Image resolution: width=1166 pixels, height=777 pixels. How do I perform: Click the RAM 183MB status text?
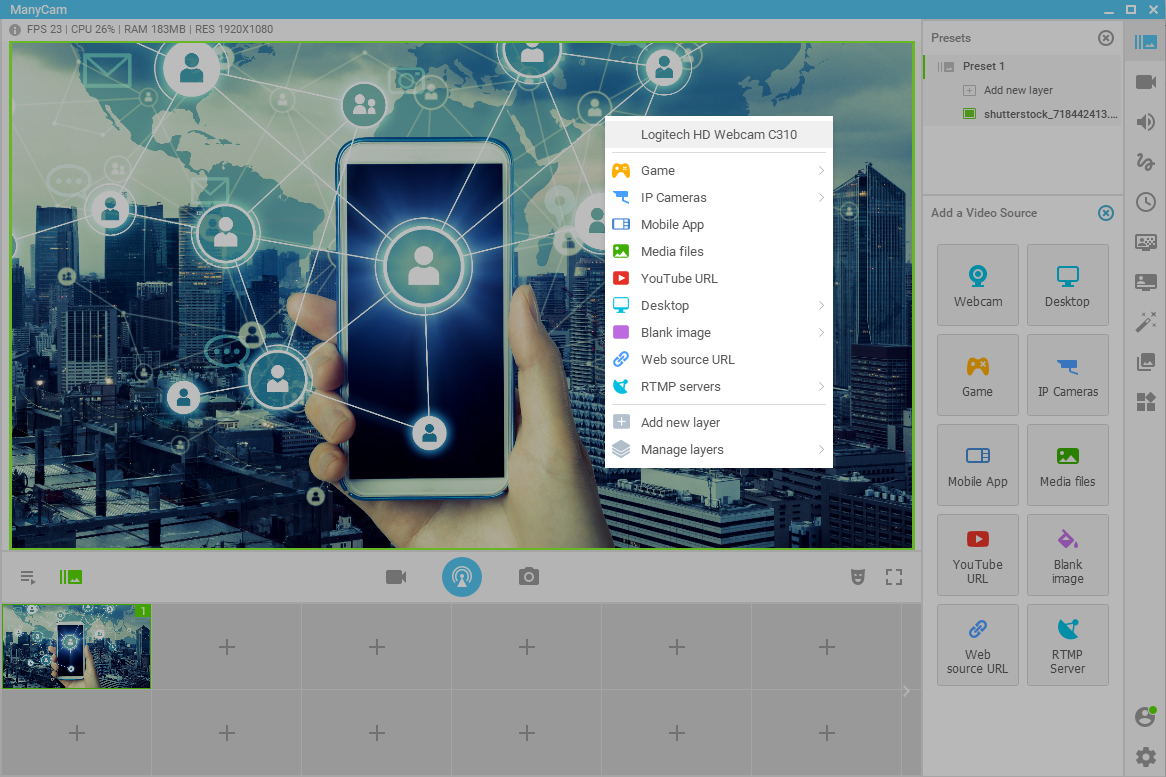pyautogui.click(x=155, y=29)
